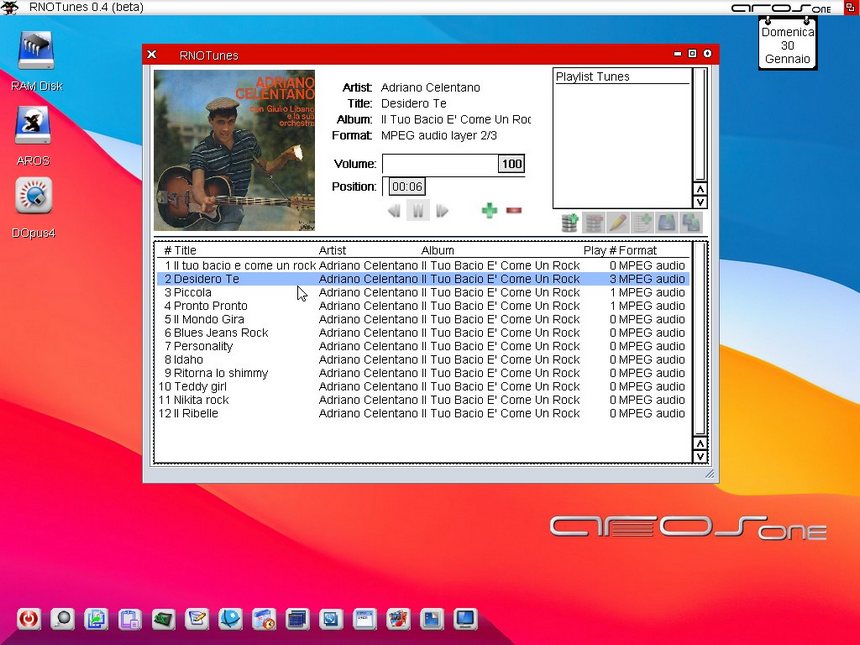Click the Playlist Tunes list header
The width and height of the screenshot is (860, 645).
click(x=622, y=77)
